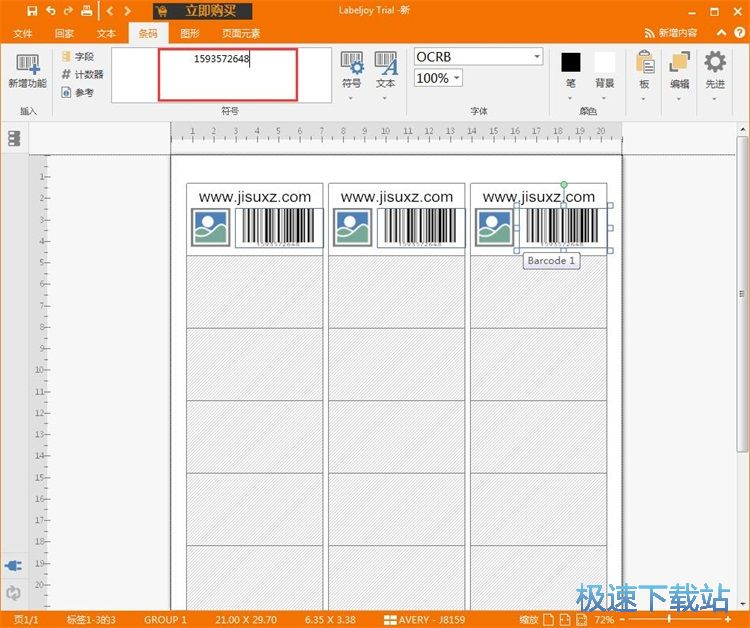
Task: Zoom to full page with first zoom icon
Action: pyautogui.click(x=549, y=620)
